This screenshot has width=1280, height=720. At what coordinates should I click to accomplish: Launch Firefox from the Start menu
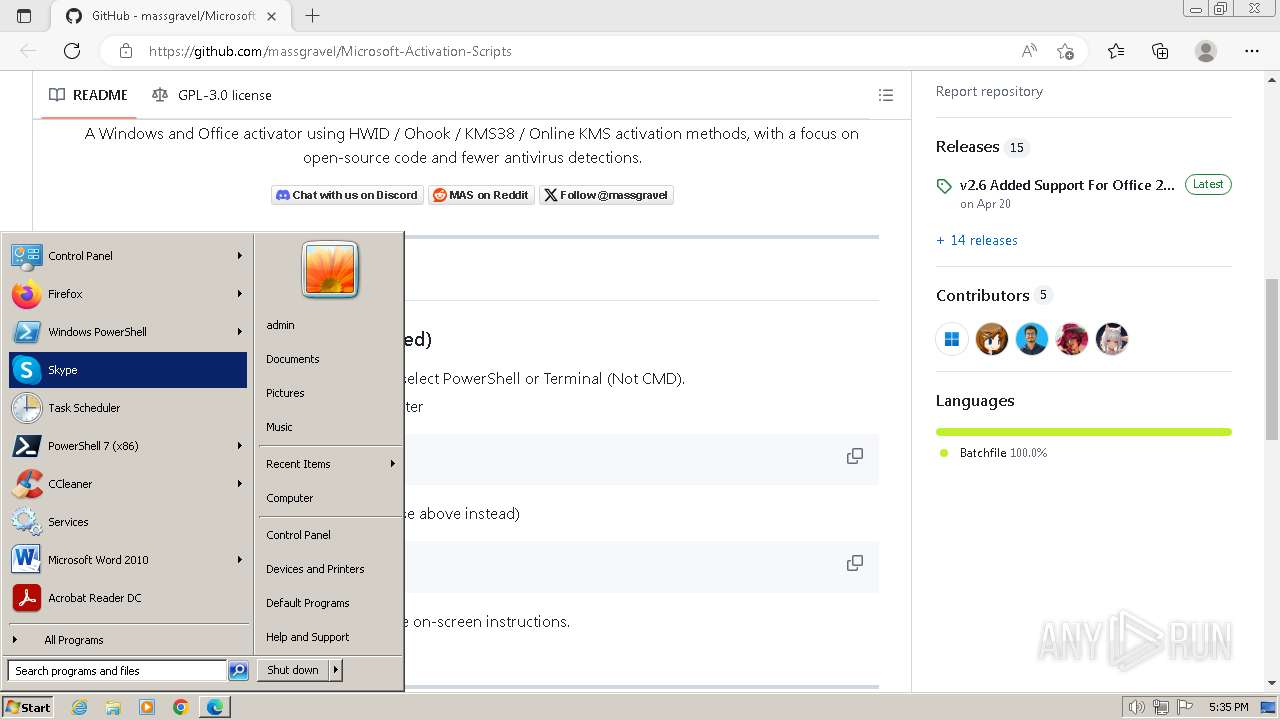127,294
